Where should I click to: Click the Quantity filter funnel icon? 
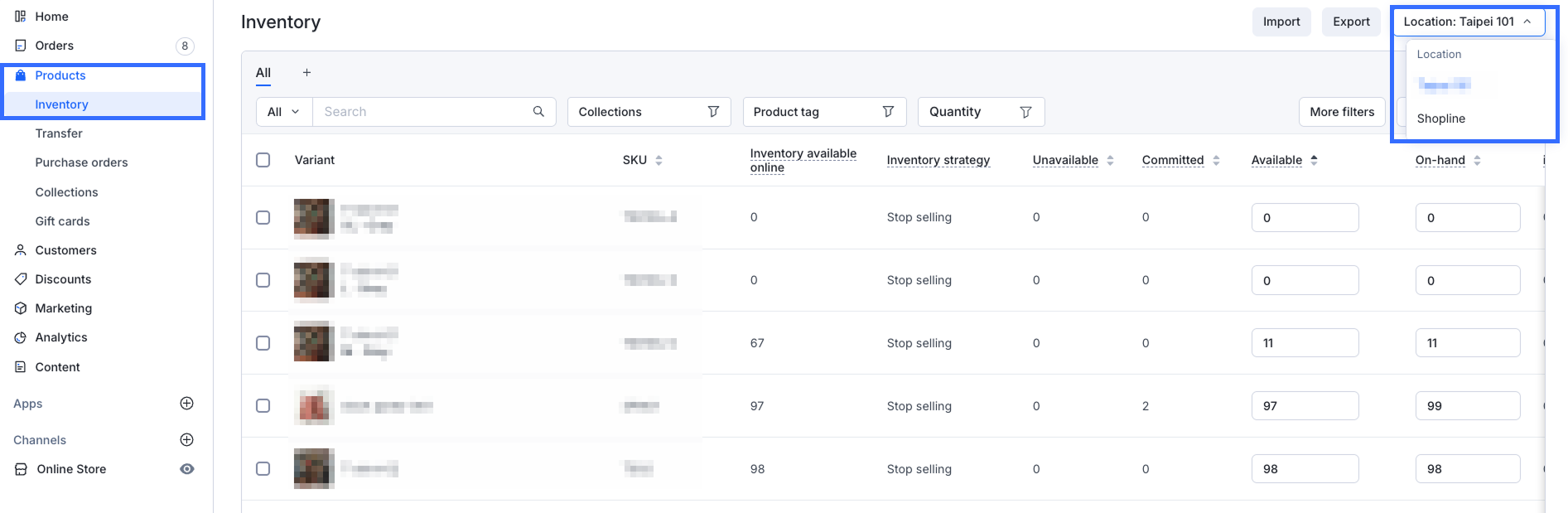(x=1025, y=112)
